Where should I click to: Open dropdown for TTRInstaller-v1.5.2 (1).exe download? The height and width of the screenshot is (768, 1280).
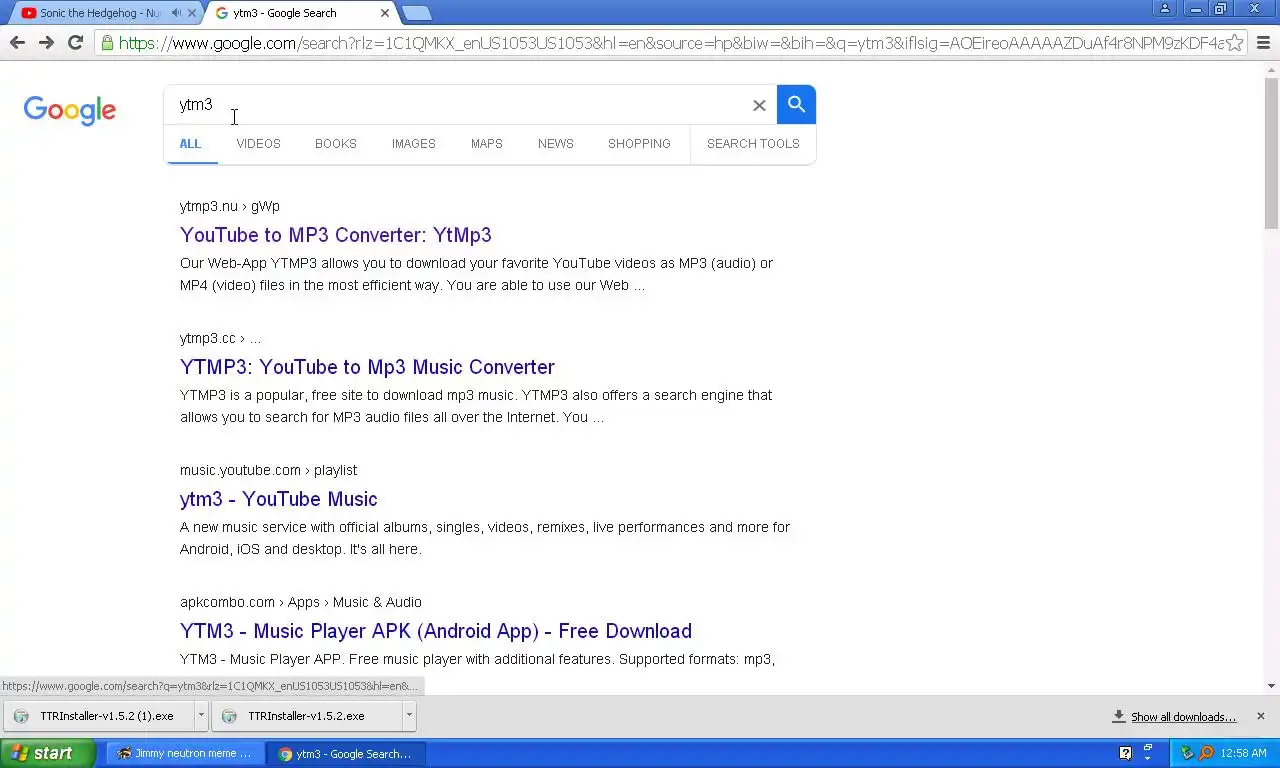[x=201, y=715]
